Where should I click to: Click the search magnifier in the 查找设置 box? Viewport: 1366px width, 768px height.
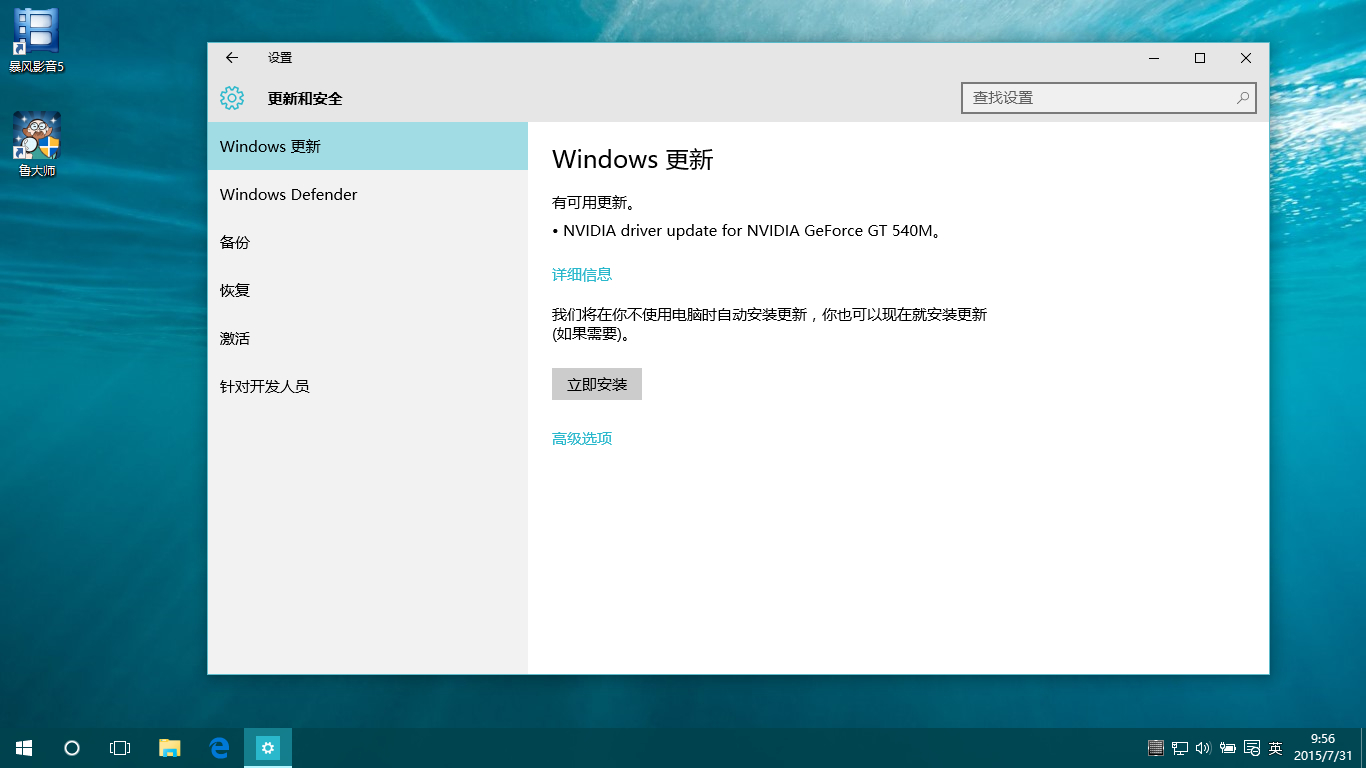[x=1243, y=98]
